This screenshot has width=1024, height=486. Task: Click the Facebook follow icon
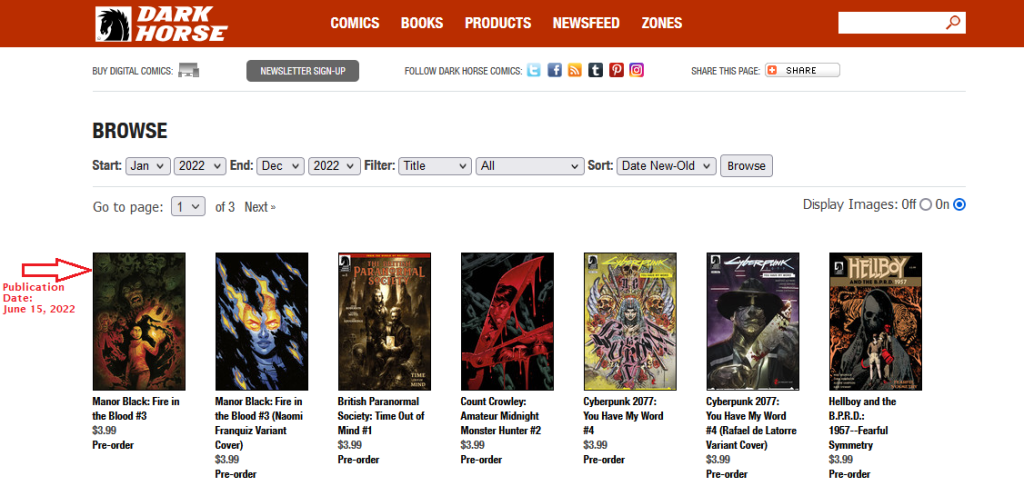pyautogui.click(x=554, y=70)
